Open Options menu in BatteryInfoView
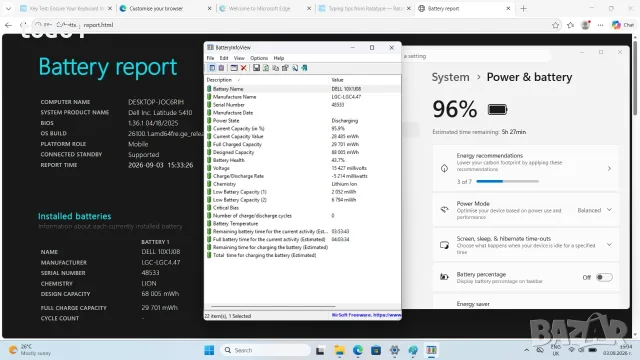The width and height of the screenshot is (640, 360). tap(259, 58)
